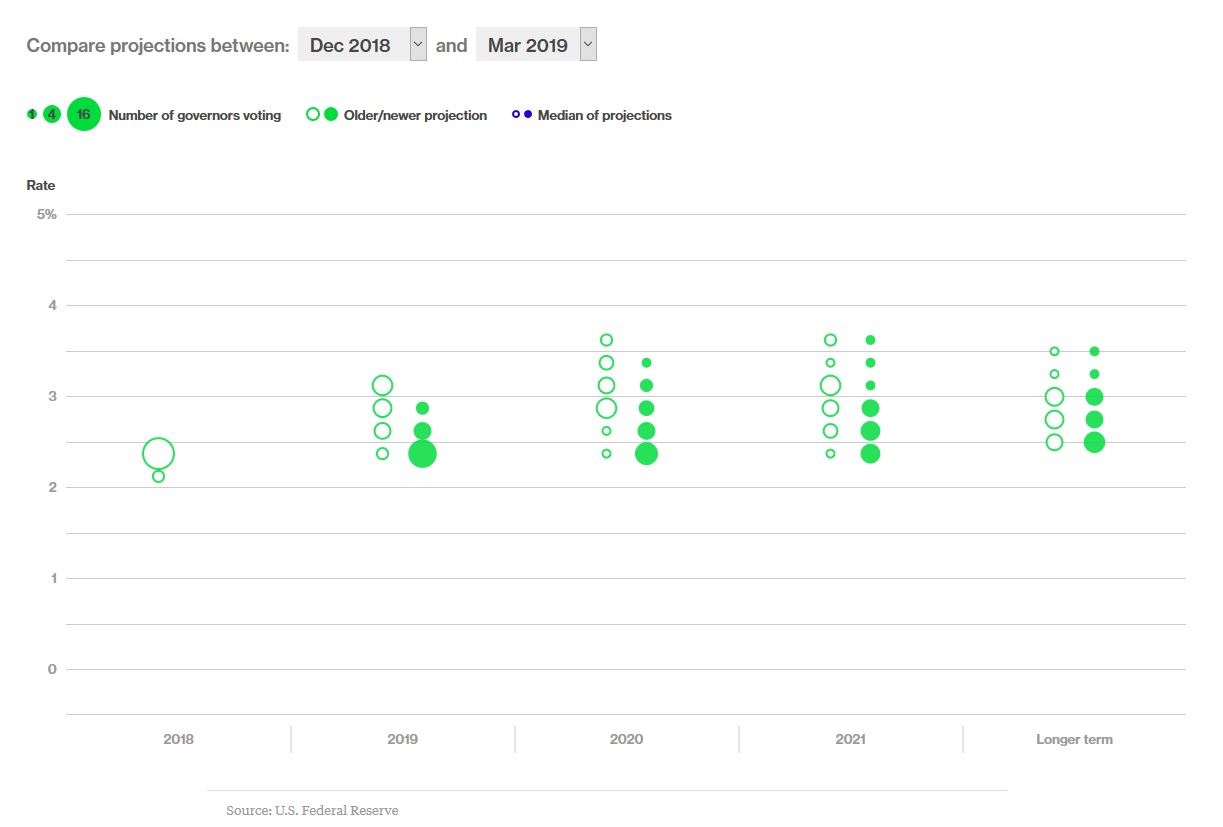Click the hollow green older-projection legend circle
This screenshot has height=827, width=1223.
coord(313,115)
